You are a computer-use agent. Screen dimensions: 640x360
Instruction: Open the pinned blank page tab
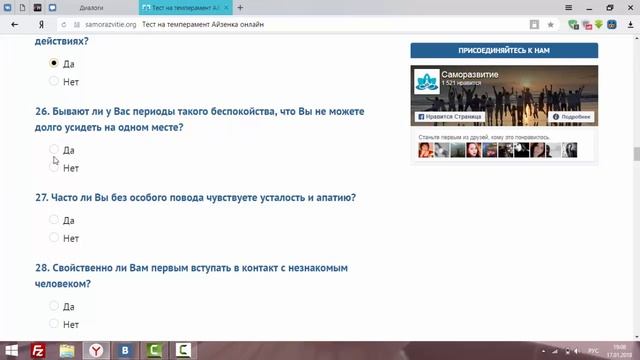22,7
